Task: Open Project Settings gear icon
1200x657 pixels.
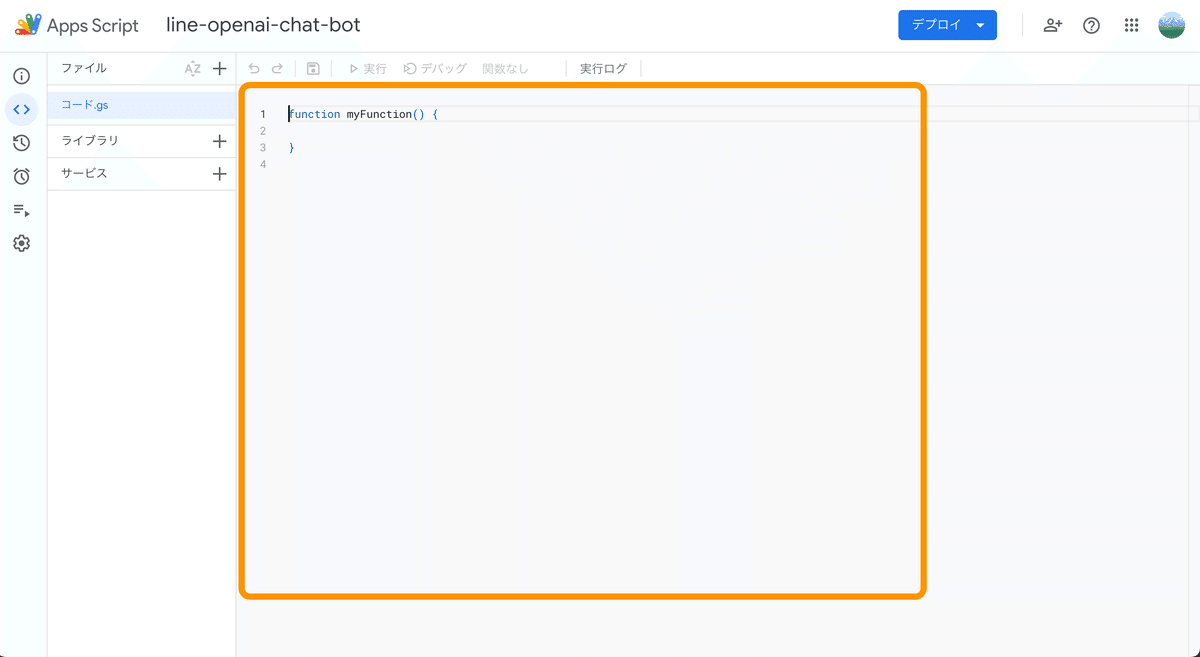Action: pos(21,243)
